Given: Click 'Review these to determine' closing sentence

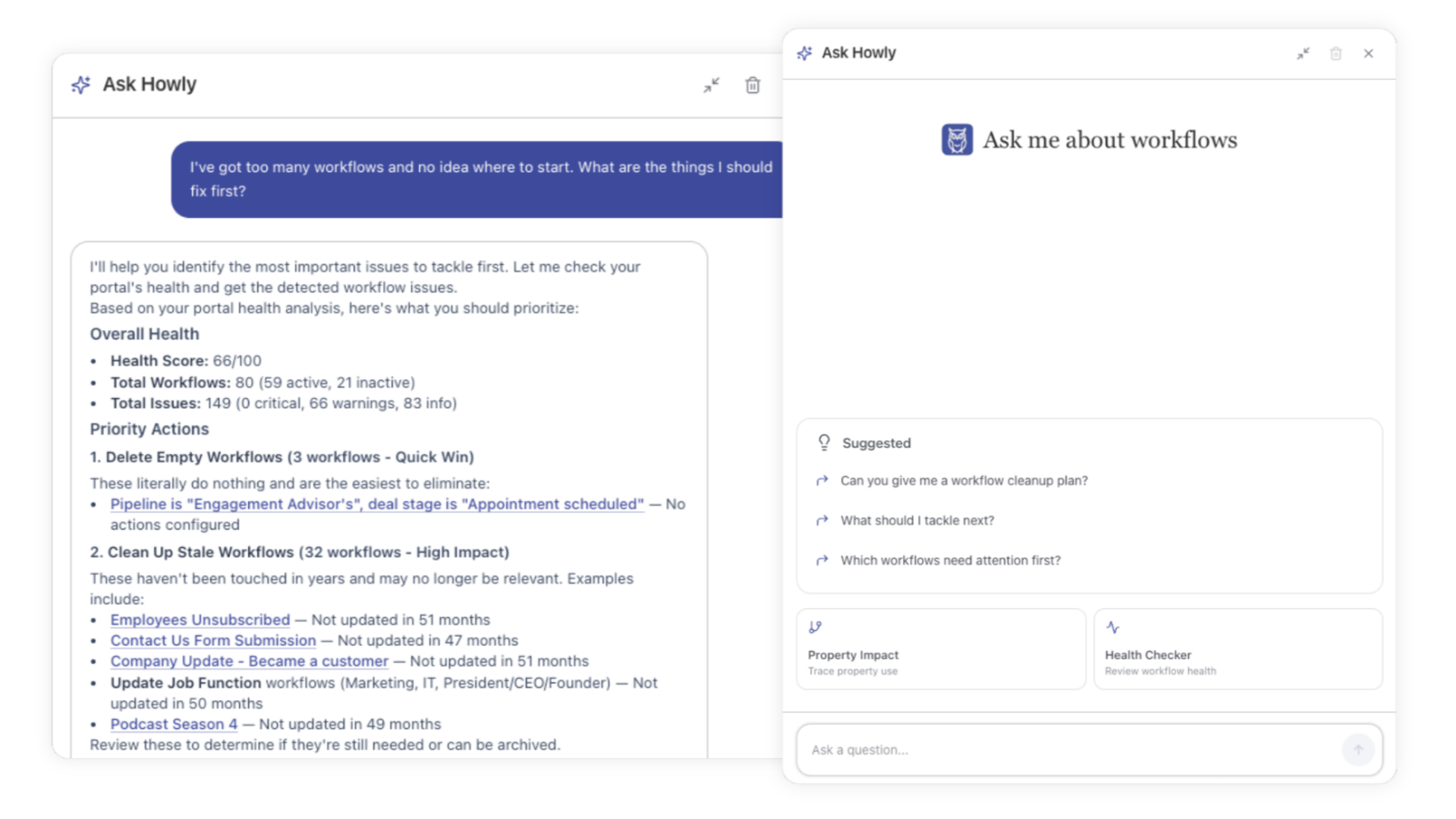Looking at the screenshot, I should (x=325, y=745).
